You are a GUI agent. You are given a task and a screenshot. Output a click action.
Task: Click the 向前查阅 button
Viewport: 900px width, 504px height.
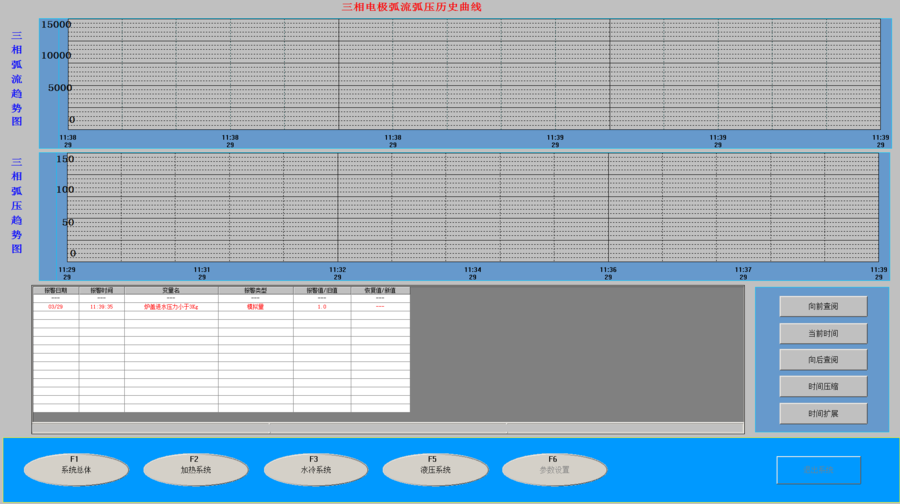823,306
